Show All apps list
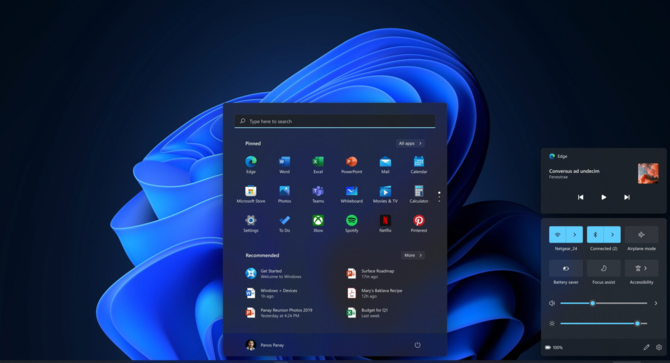This screenshot has height=363, width=670. [x=410, y=143]
